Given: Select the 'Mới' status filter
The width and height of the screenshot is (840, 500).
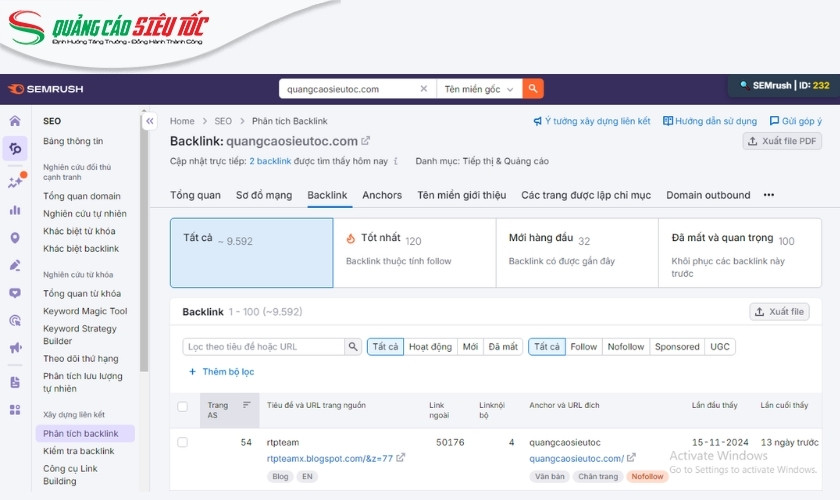Looking at the screenshot, I should pos(470,347).
